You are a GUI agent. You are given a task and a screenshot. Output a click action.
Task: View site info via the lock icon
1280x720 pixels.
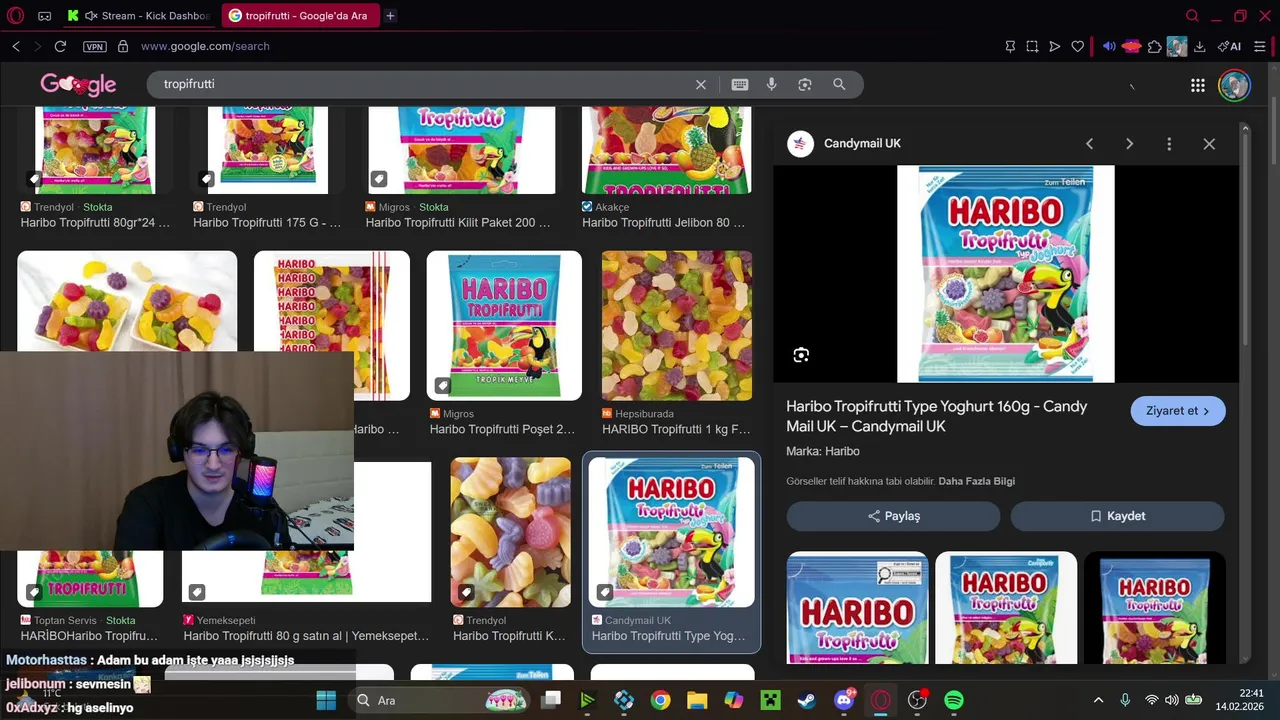click(123, 46)
